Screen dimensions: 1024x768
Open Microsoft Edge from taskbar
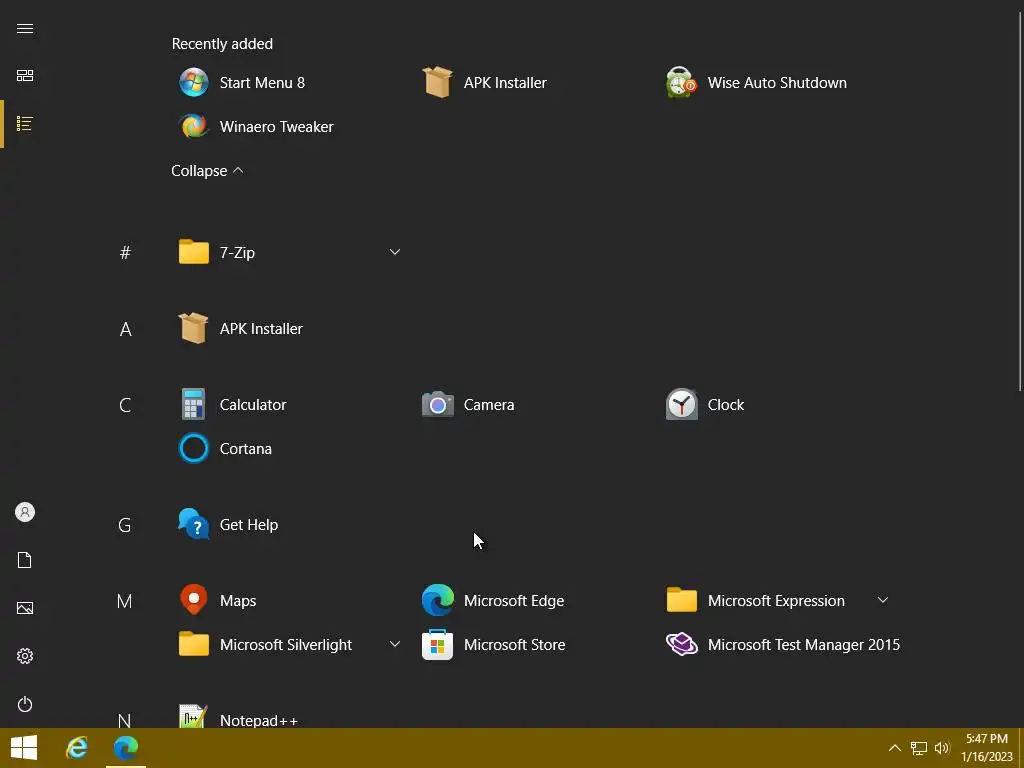126,748
